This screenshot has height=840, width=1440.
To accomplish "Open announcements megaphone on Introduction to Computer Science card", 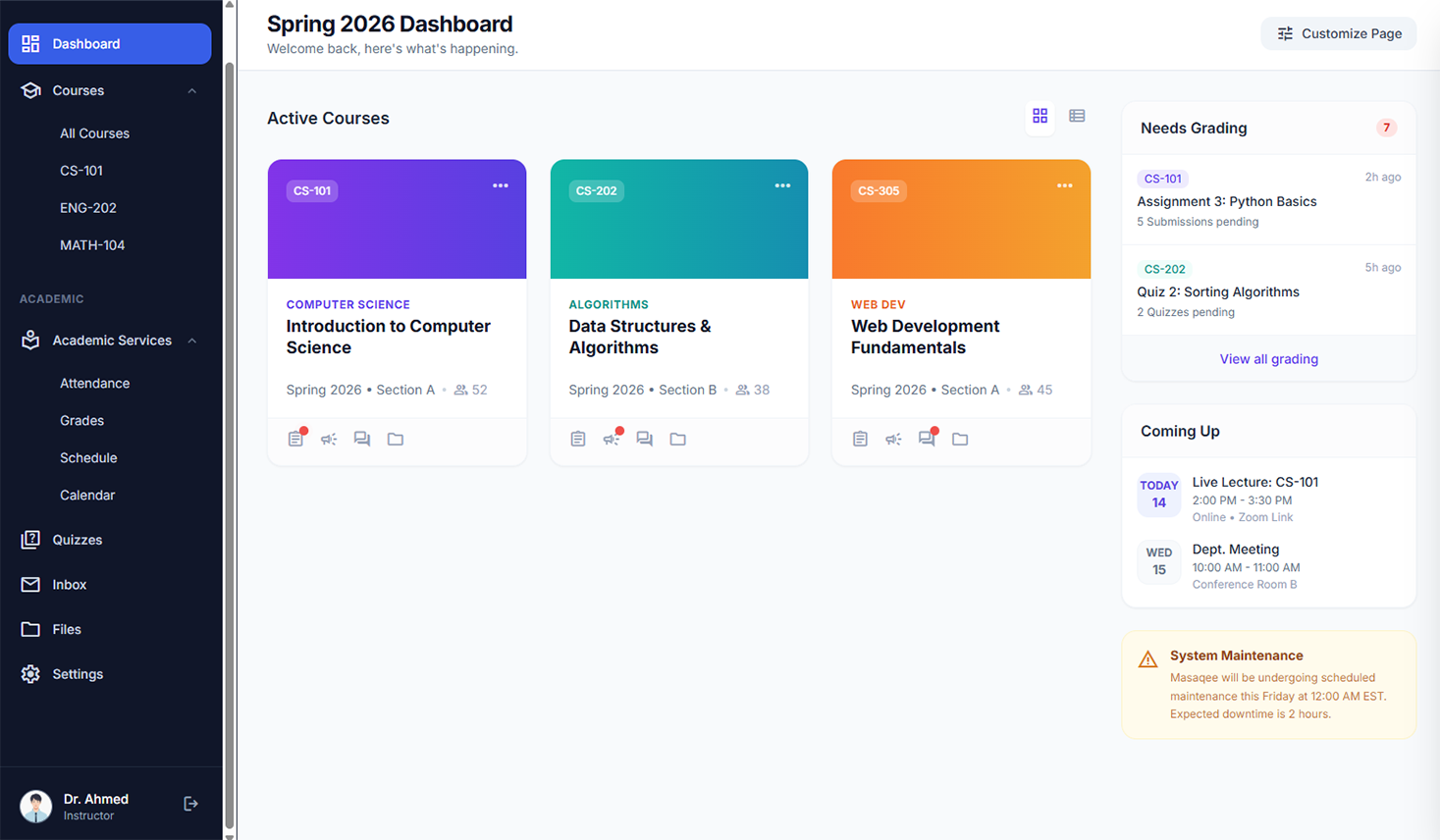I will coord(329,439).
